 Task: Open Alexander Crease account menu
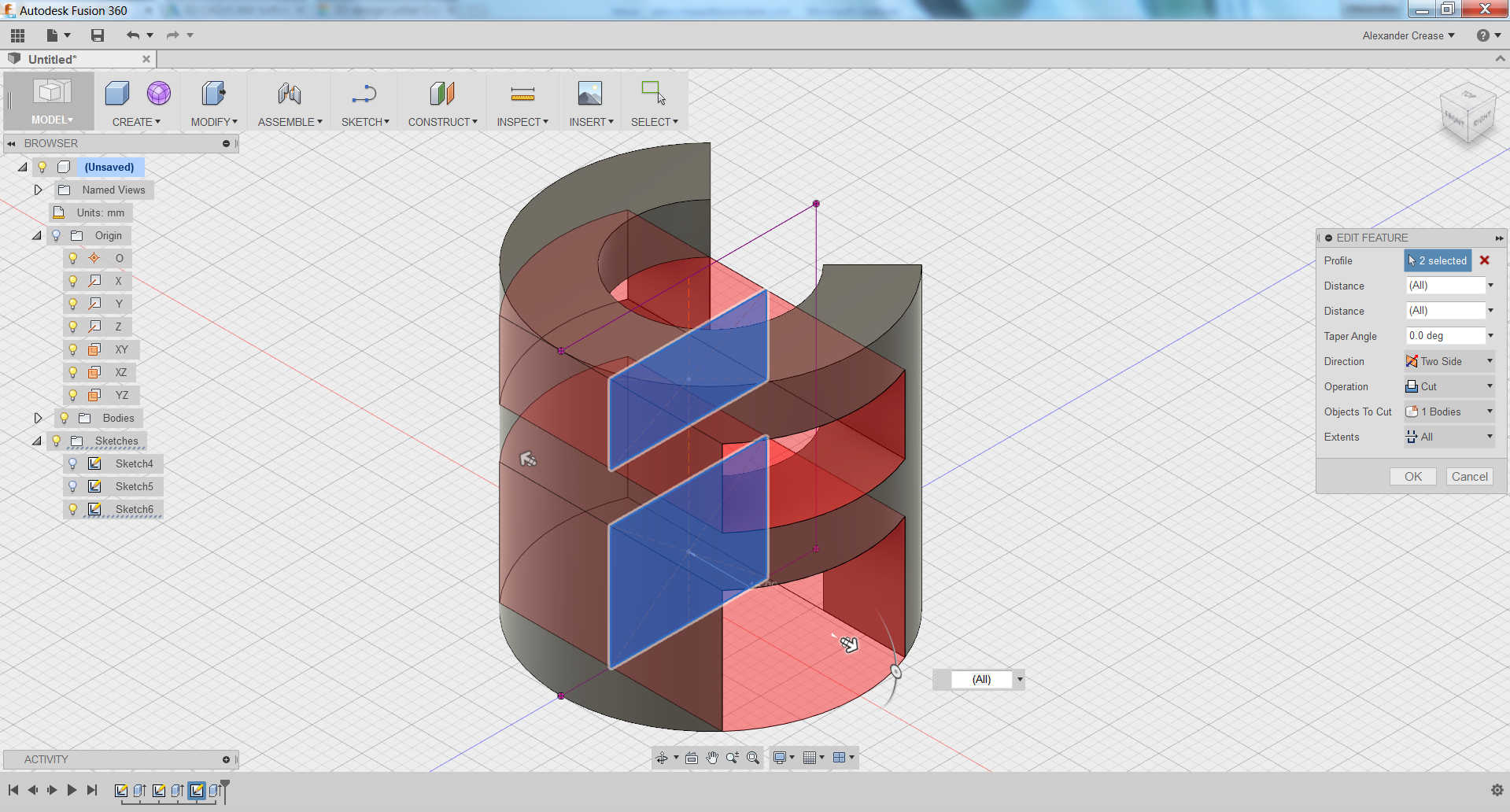point(1408,35)
